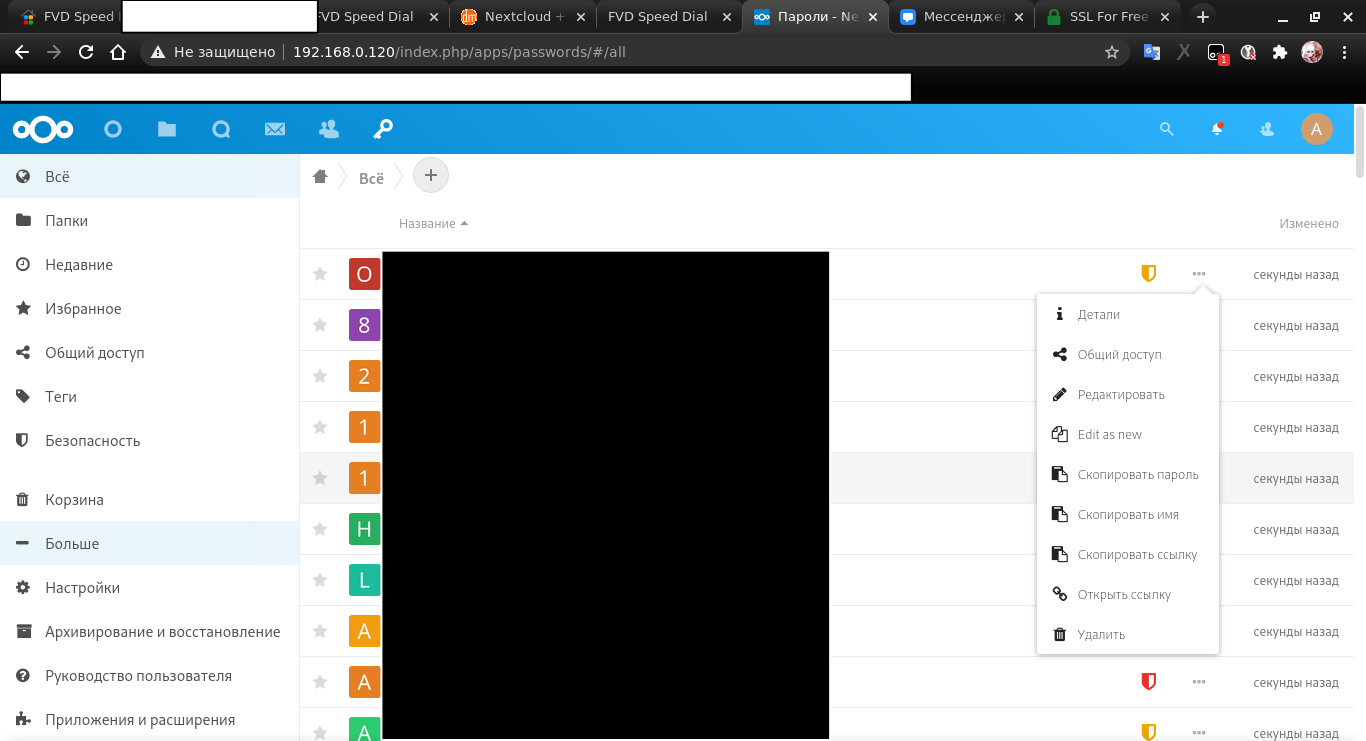The height and width of the screenshot is (741, 1366).
Task: Click the yellow security shield on first row
Action: tap(1148, 274)
